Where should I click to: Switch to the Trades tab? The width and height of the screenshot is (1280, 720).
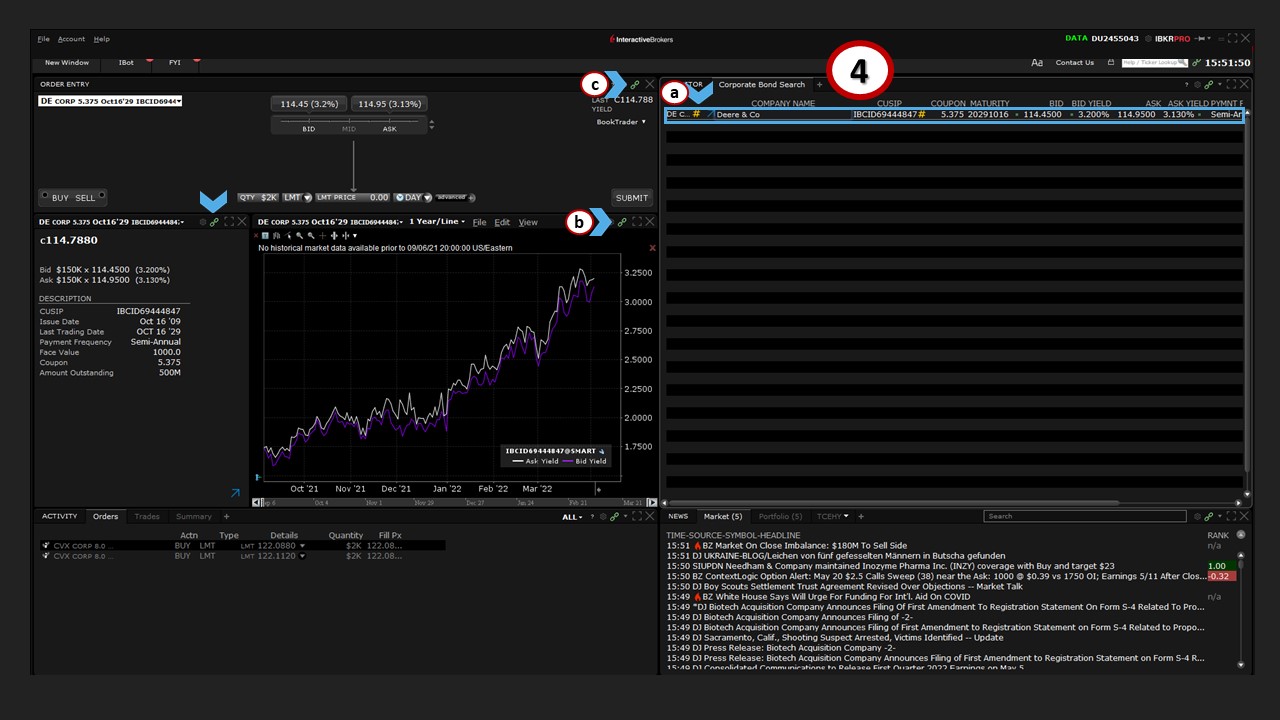click(x=147, y=517)
